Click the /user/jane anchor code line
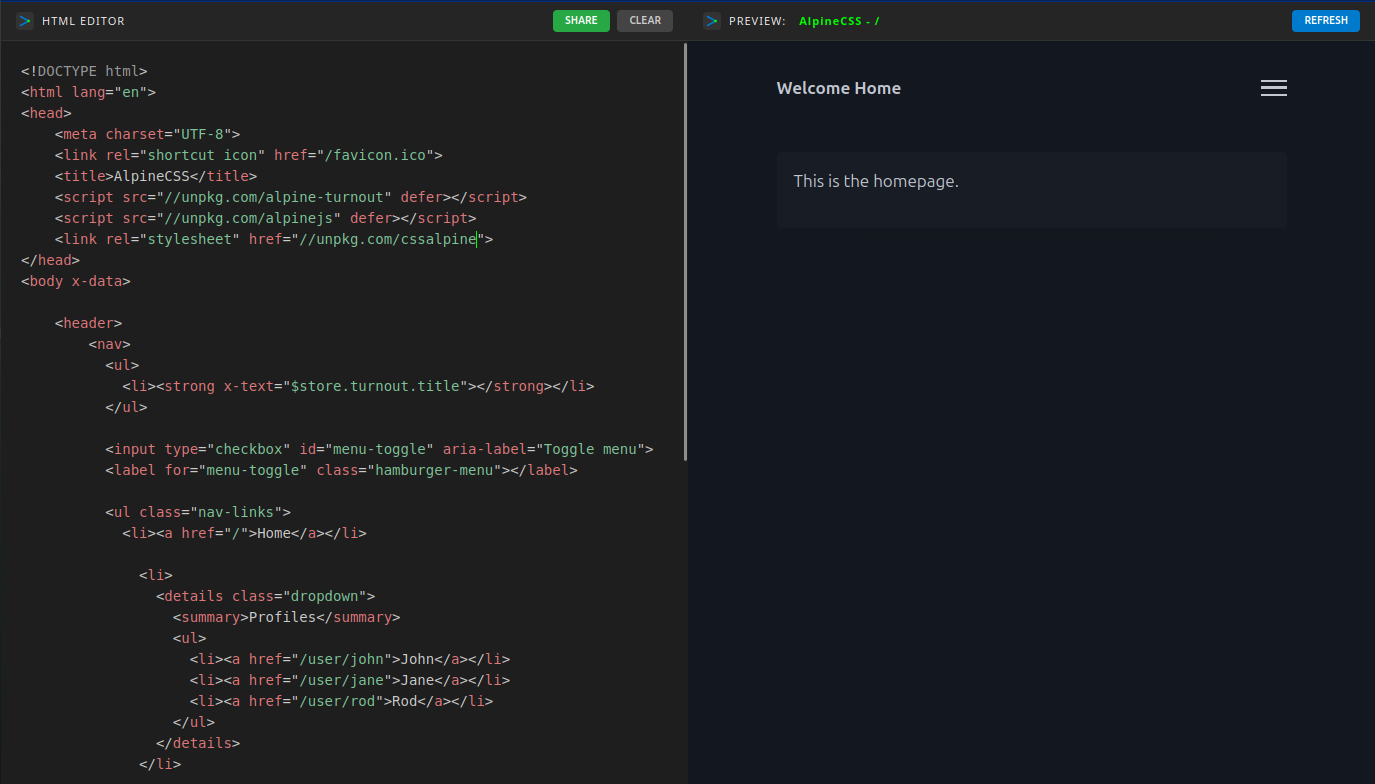 [350, 680]
